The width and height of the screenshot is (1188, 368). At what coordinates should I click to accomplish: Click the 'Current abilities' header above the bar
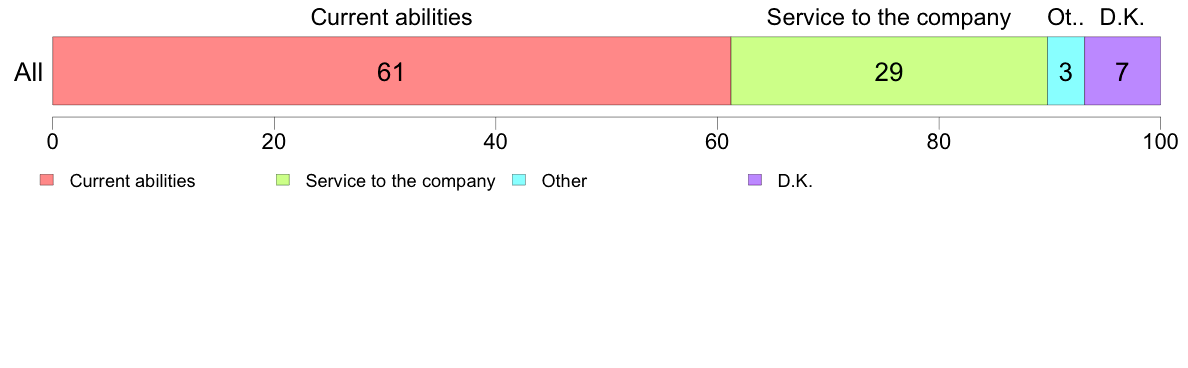pos(392,17)
